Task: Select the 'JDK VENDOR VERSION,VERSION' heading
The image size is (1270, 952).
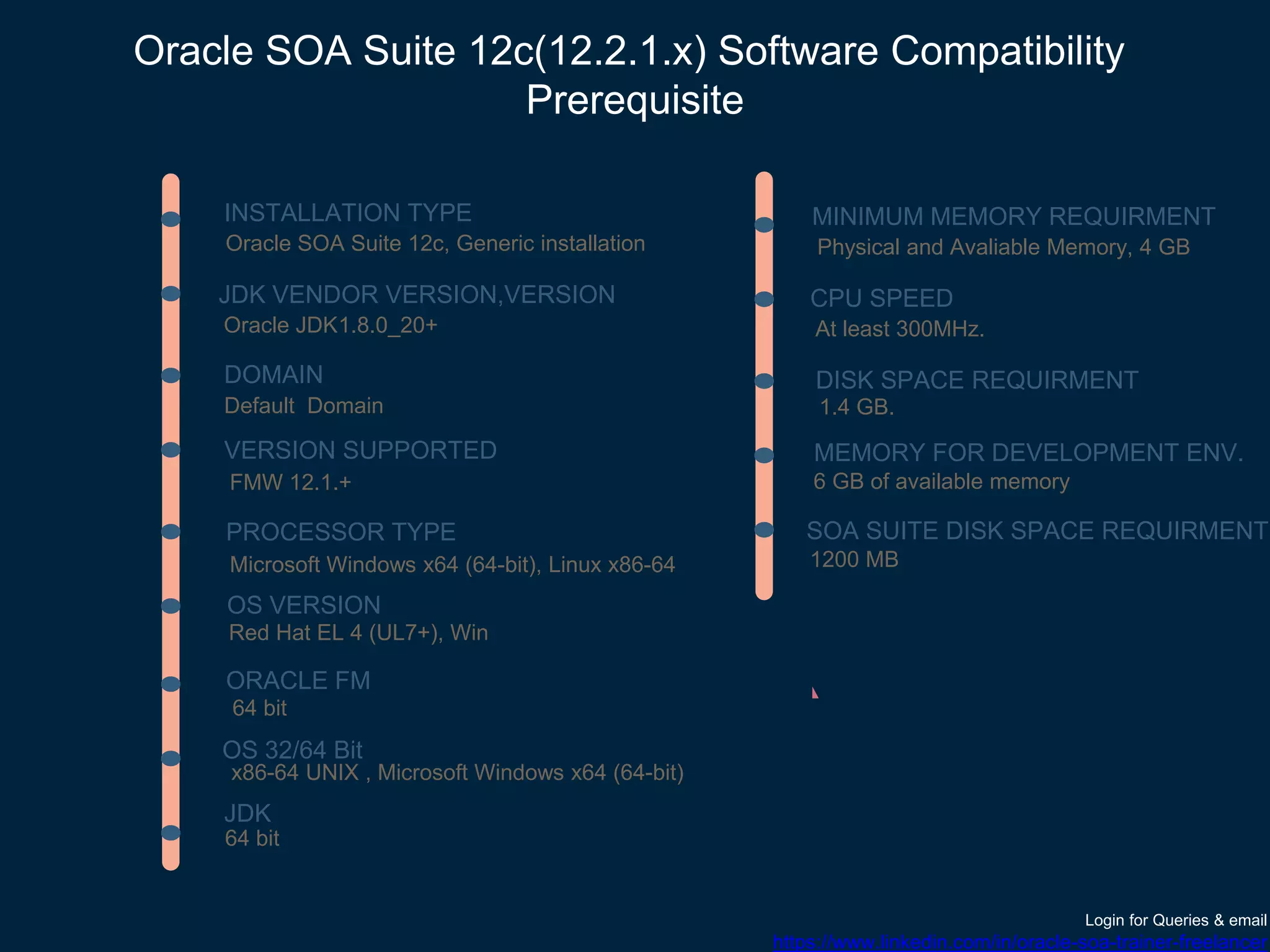Action: (x=417, y=294)
